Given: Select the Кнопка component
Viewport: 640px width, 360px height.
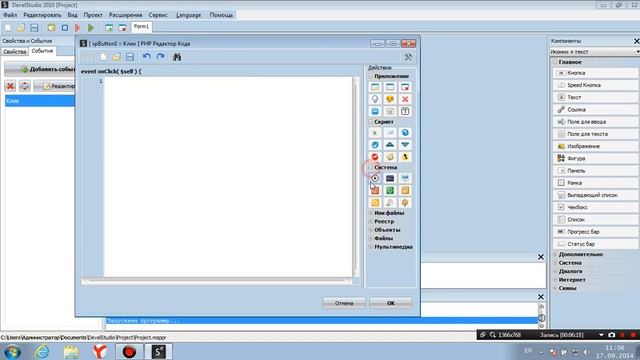Looking at the screenshot, I should coord(596,73).
